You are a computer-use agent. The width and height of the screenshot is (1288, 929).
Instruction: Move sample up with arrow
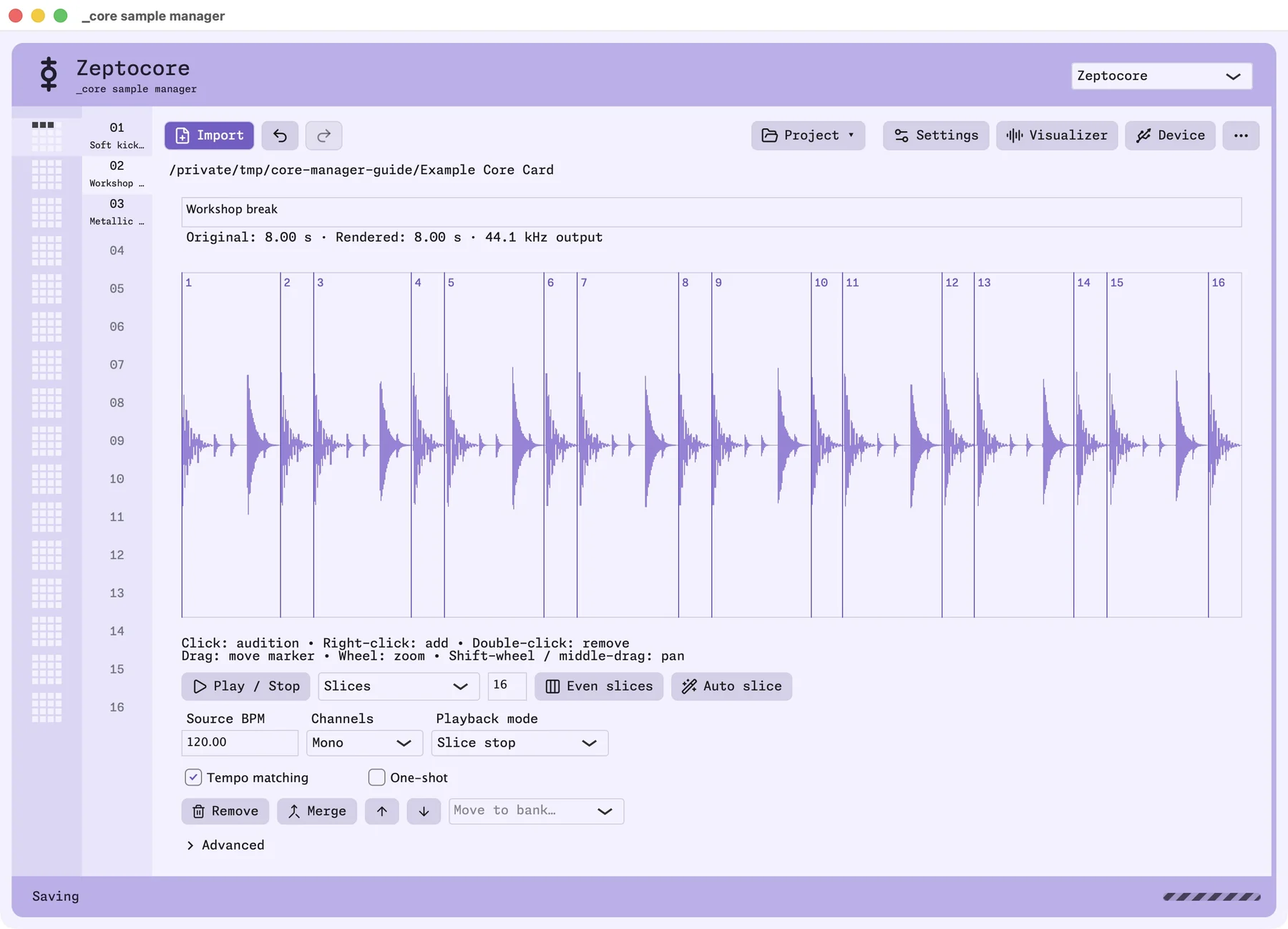(x=382, y=811)
